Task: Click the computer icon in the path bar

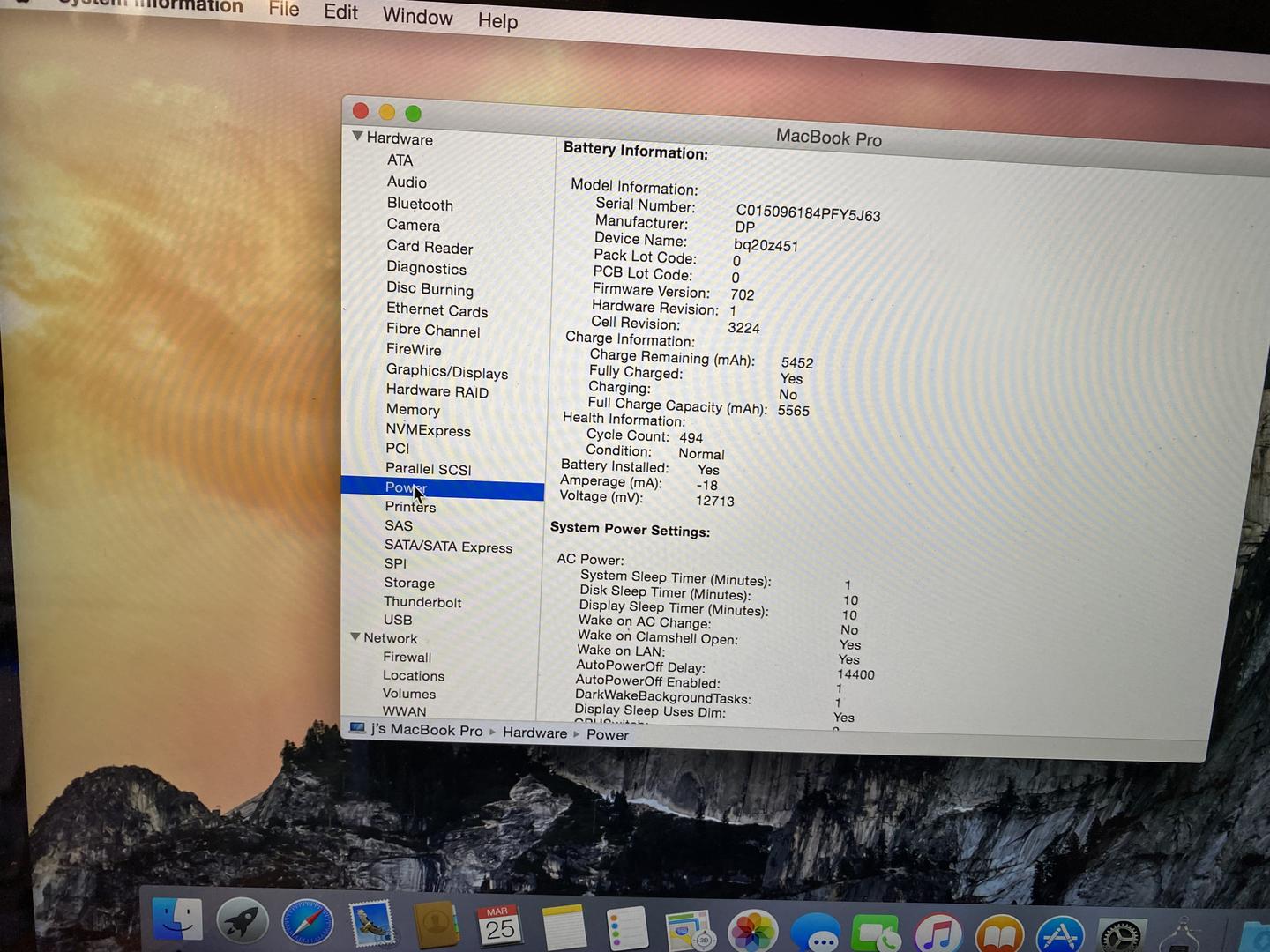Action: click(357, 728)
